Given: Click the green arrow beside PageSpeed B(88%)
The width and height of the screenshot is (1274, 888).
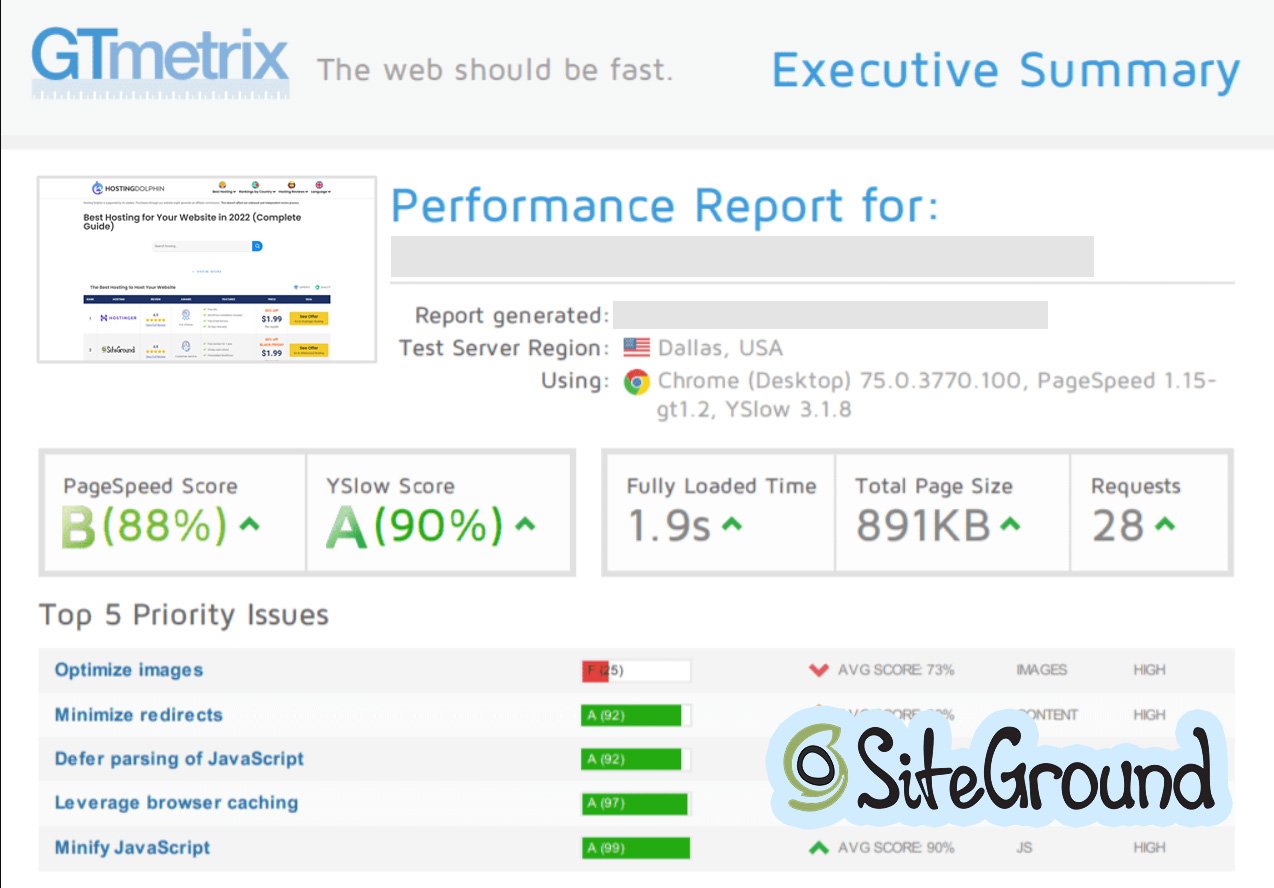Looking at the screenshot, I should pos(249,523).
